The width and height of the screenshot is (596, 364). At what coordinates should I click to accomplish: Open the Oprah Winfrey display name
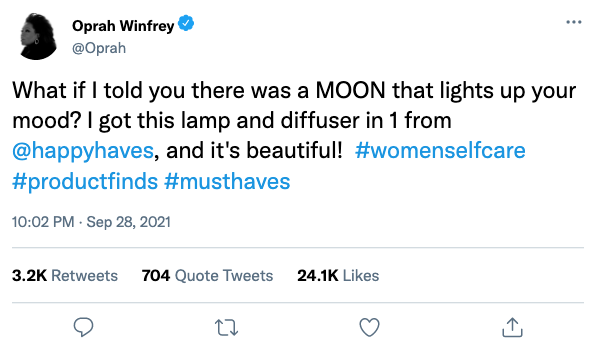(x=123, y=25)
